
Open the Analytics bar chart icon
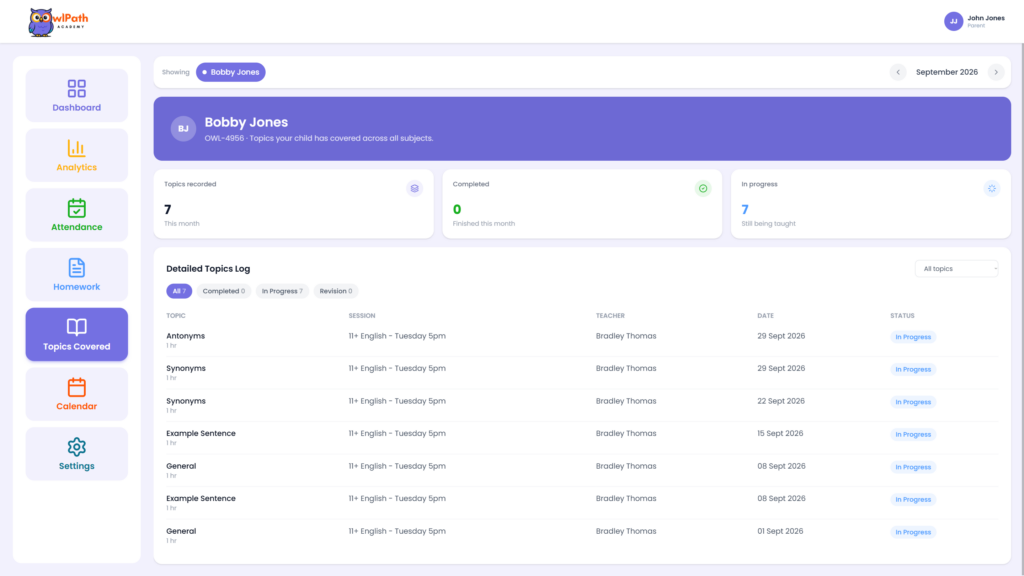coord(76,148)
